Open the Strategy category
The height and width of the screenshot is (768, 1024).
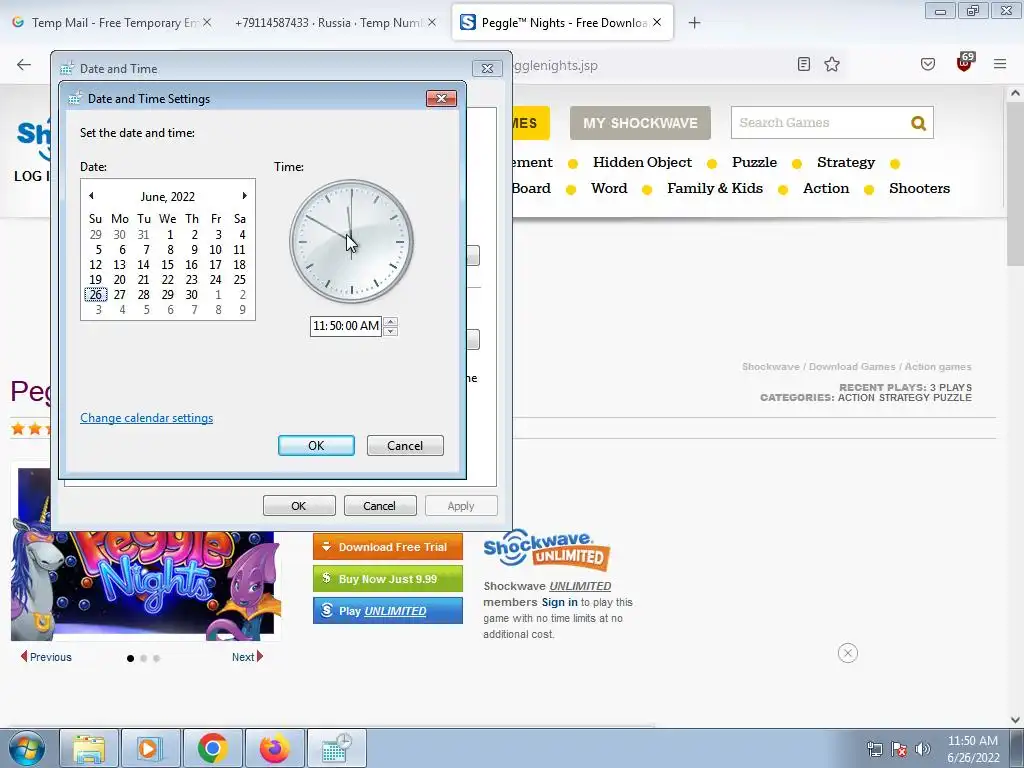[846, 162]
